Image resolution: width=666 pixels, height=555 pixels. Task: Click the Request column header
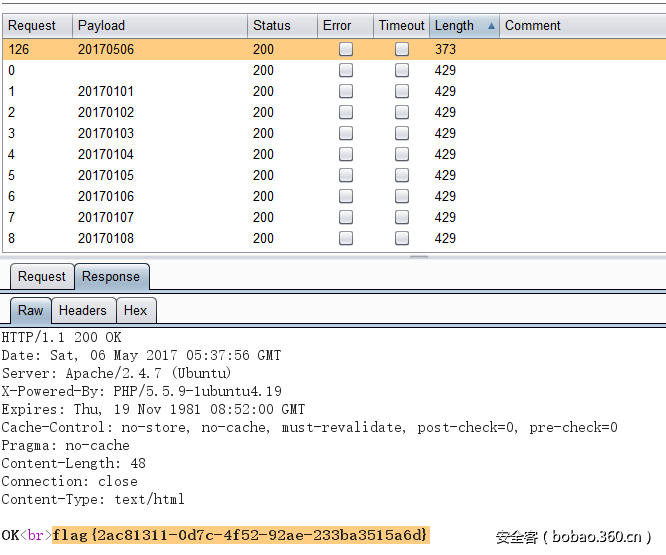[x=33, y=26]
